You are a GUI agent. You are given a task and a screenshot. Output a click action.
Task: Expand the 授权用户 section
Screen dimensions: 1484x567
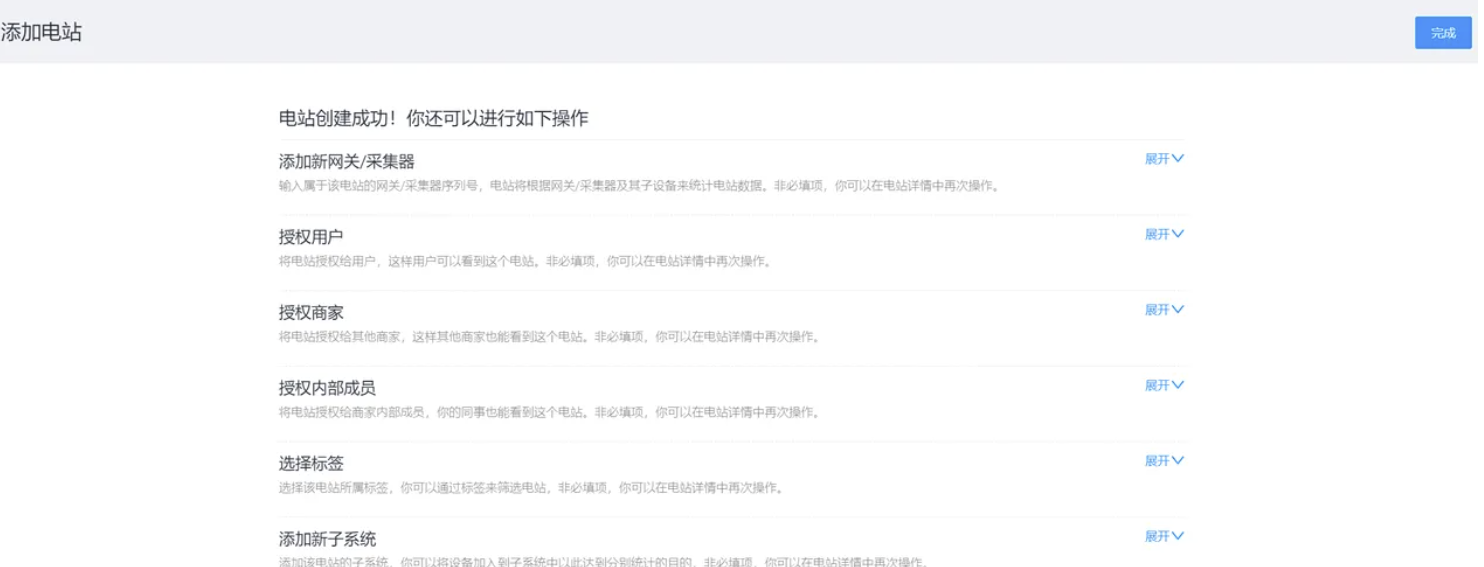pos(1164,234)
